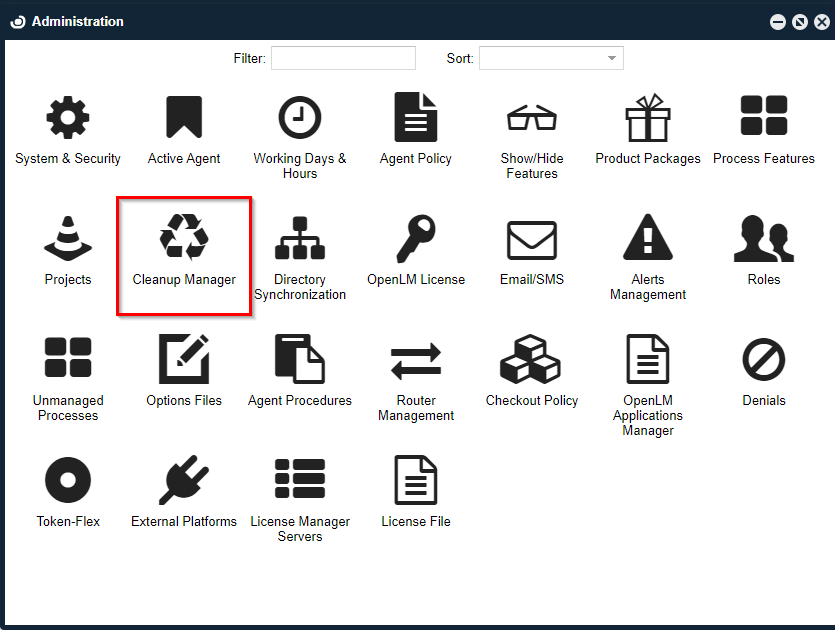Open License Manager Servers list icon
The width and height of the screenshot is (835, 630).
click(300, 481)
